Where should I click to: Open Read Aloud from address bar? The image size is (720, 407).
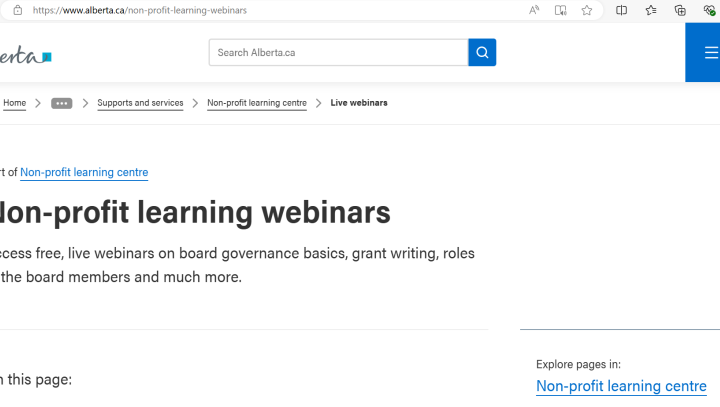click(x=534, y=10)
